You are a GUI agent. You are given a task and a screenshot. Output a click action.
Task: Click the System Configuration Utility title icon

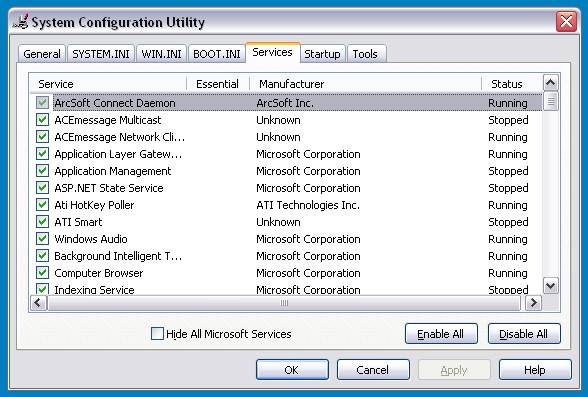click(21, 21)
